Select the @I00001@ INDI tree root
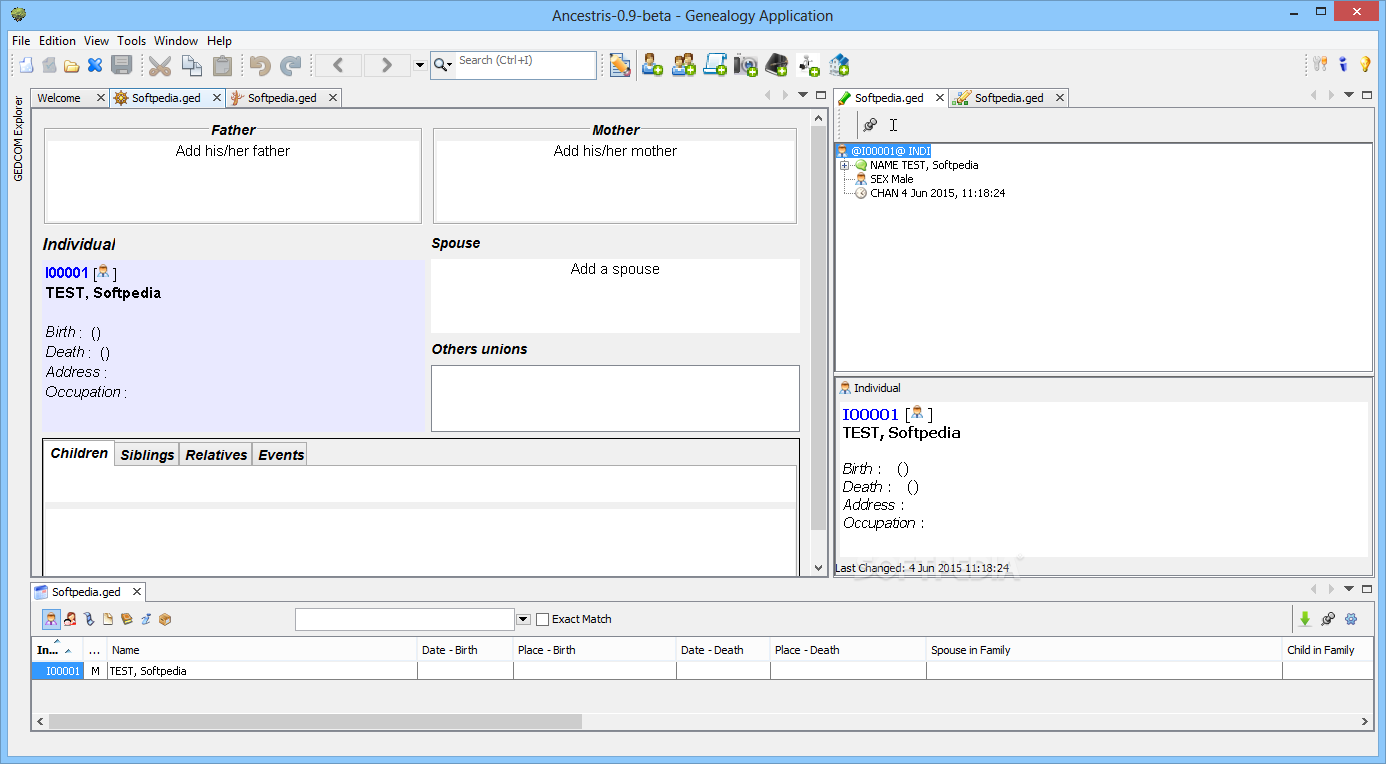The width and height of the screenshot is (1386, 764). pyautogui.click(x=883, y=151)
